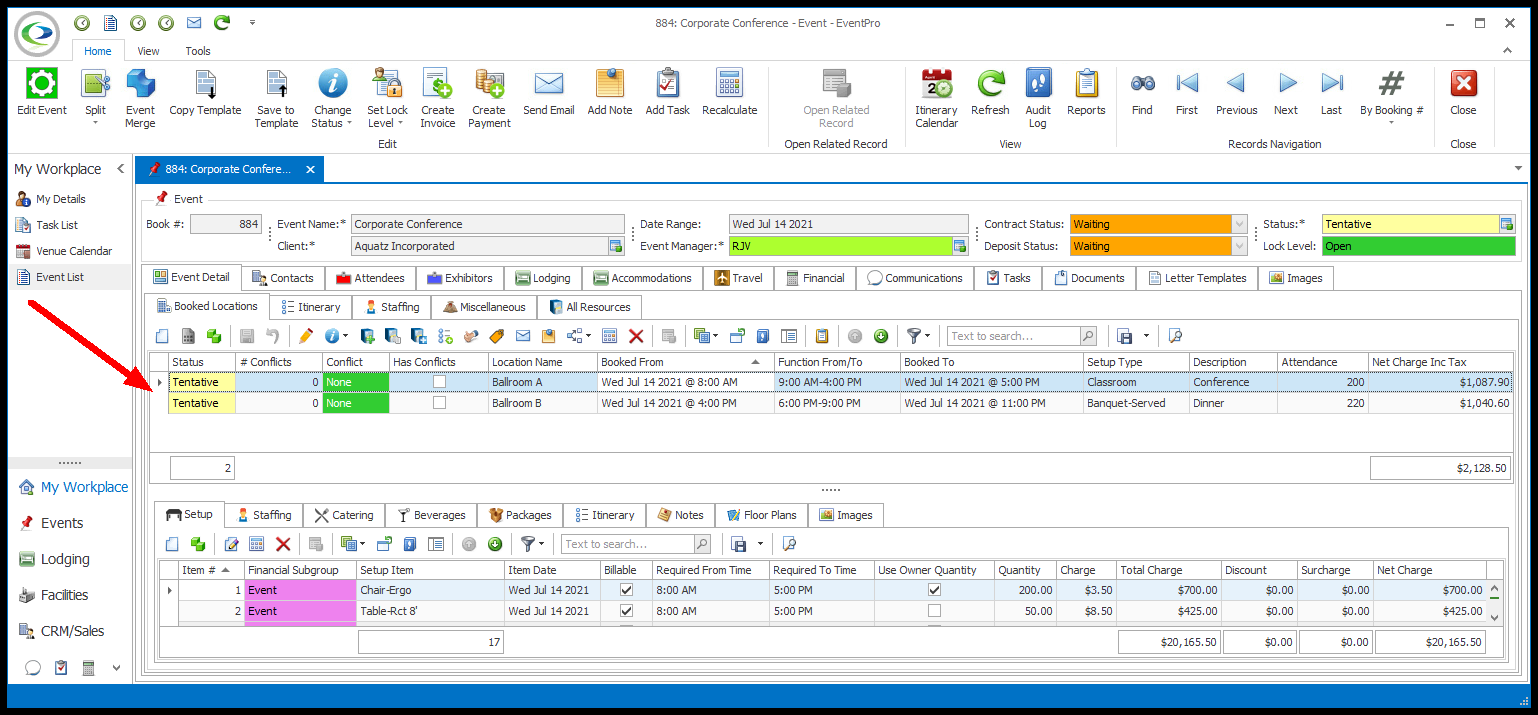Click the EventPro application logo button

[x=38, y=33]
